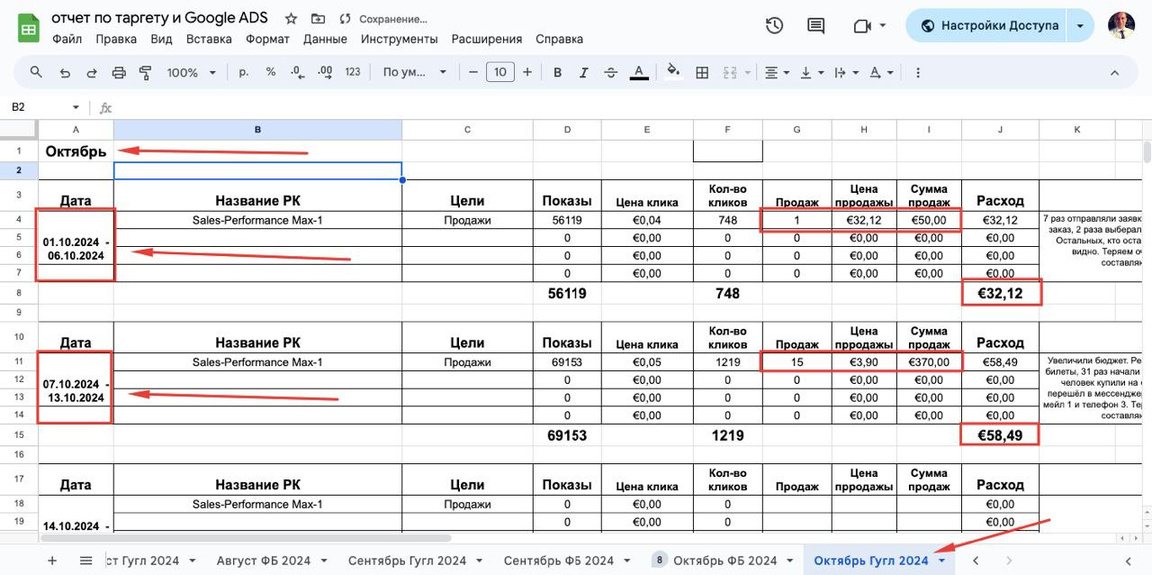Open the Расширения menu

tap(486, 39)
